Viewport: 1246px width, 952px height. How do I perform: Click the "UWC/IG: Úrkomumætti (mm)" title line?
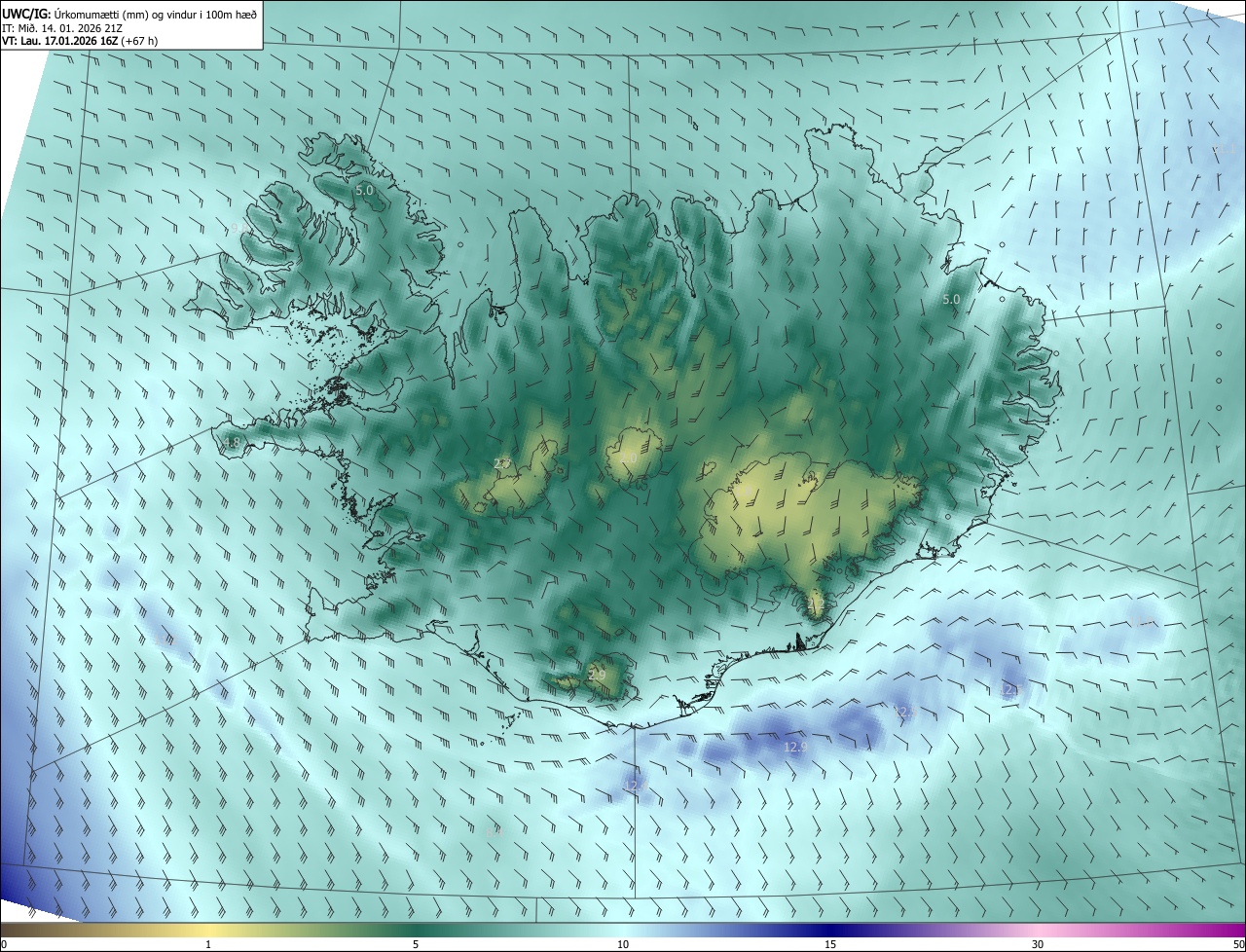pyautogui.click(x=129, y=13)
